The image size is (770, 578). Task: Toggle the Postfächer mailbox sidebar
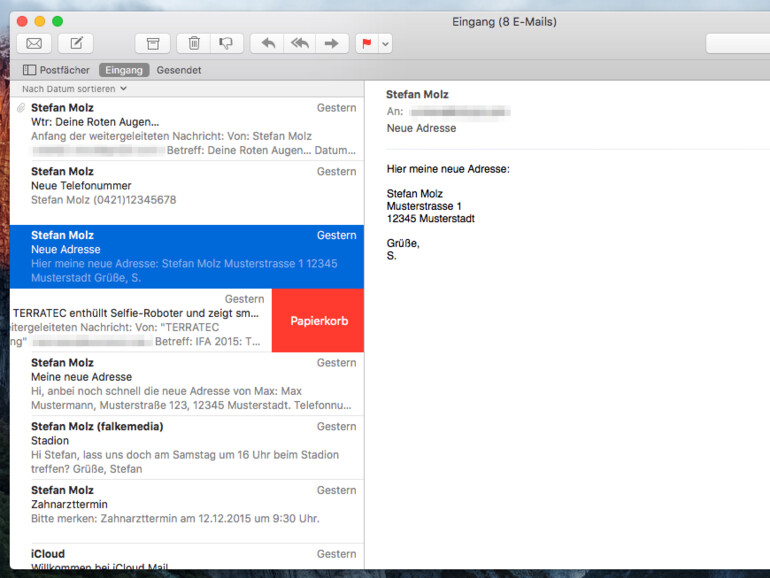pos(56,70)
